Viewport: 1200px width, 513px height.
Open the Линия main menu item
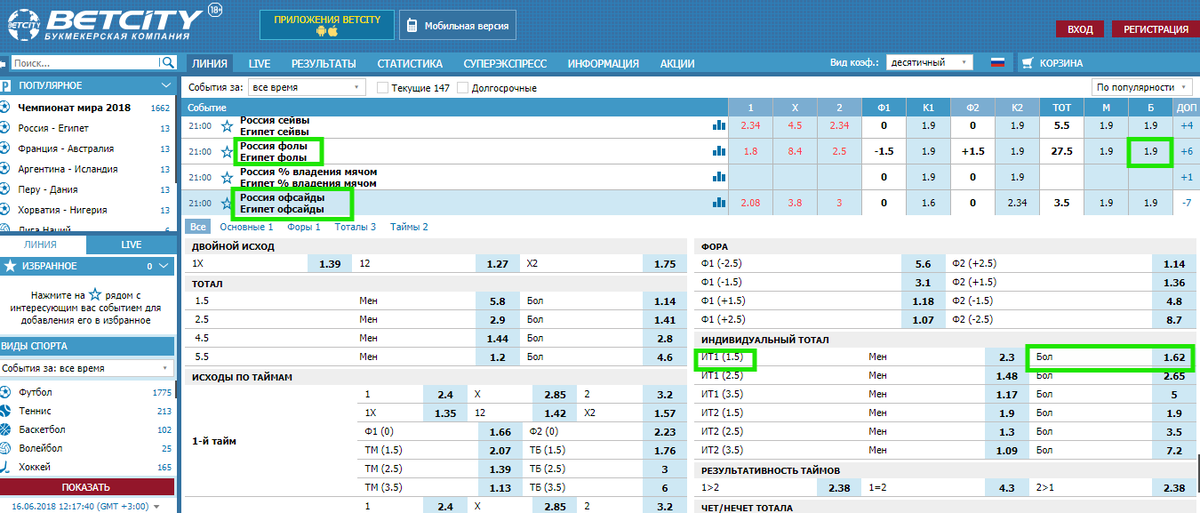click(x=210, y=63)
